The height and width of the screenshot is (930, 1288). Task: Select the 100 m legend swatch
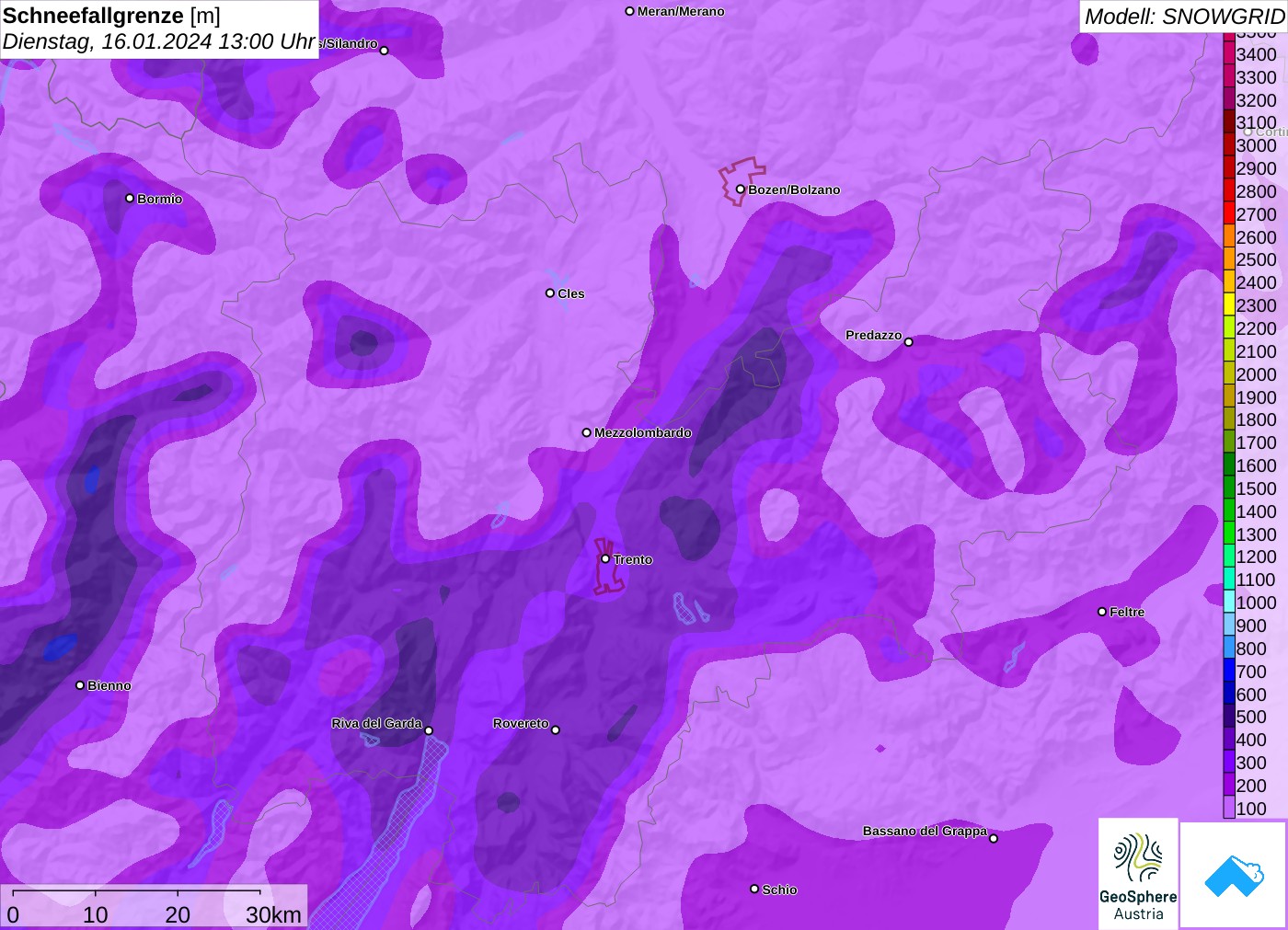(x=1229, y=808)
